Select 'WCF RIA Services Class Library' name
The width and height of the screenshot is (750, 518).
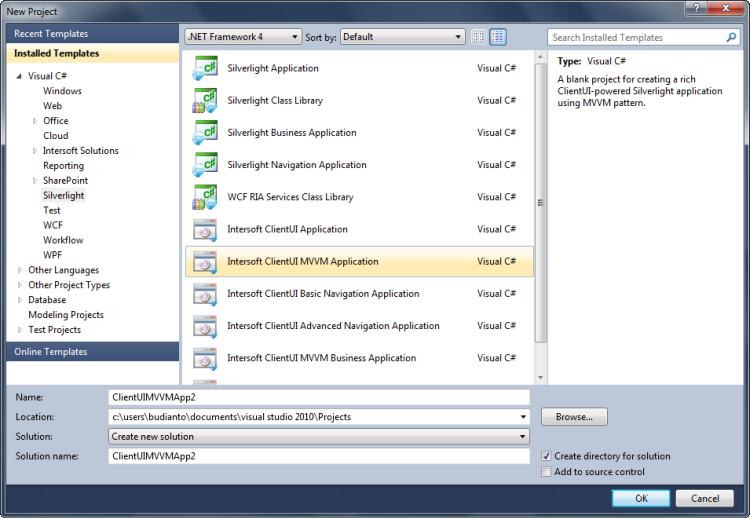pyautogui.click(x=290, y=197)
